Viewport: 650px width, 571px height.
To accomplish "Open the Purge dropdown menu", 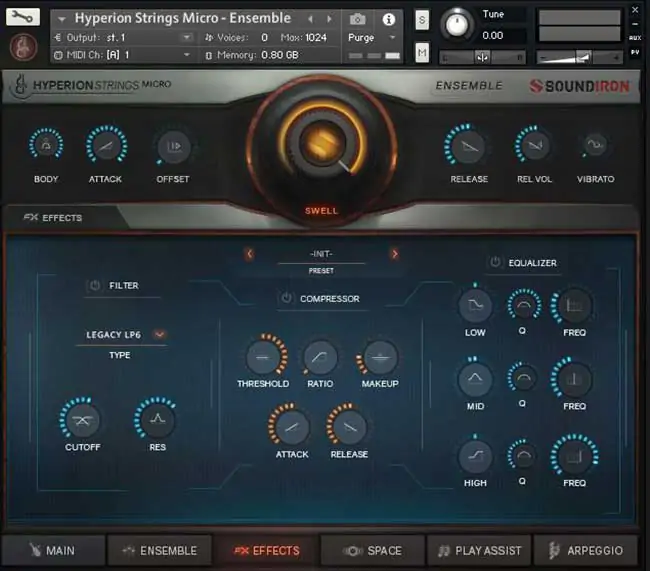I will pyautogui.click(x=371, y=38).
